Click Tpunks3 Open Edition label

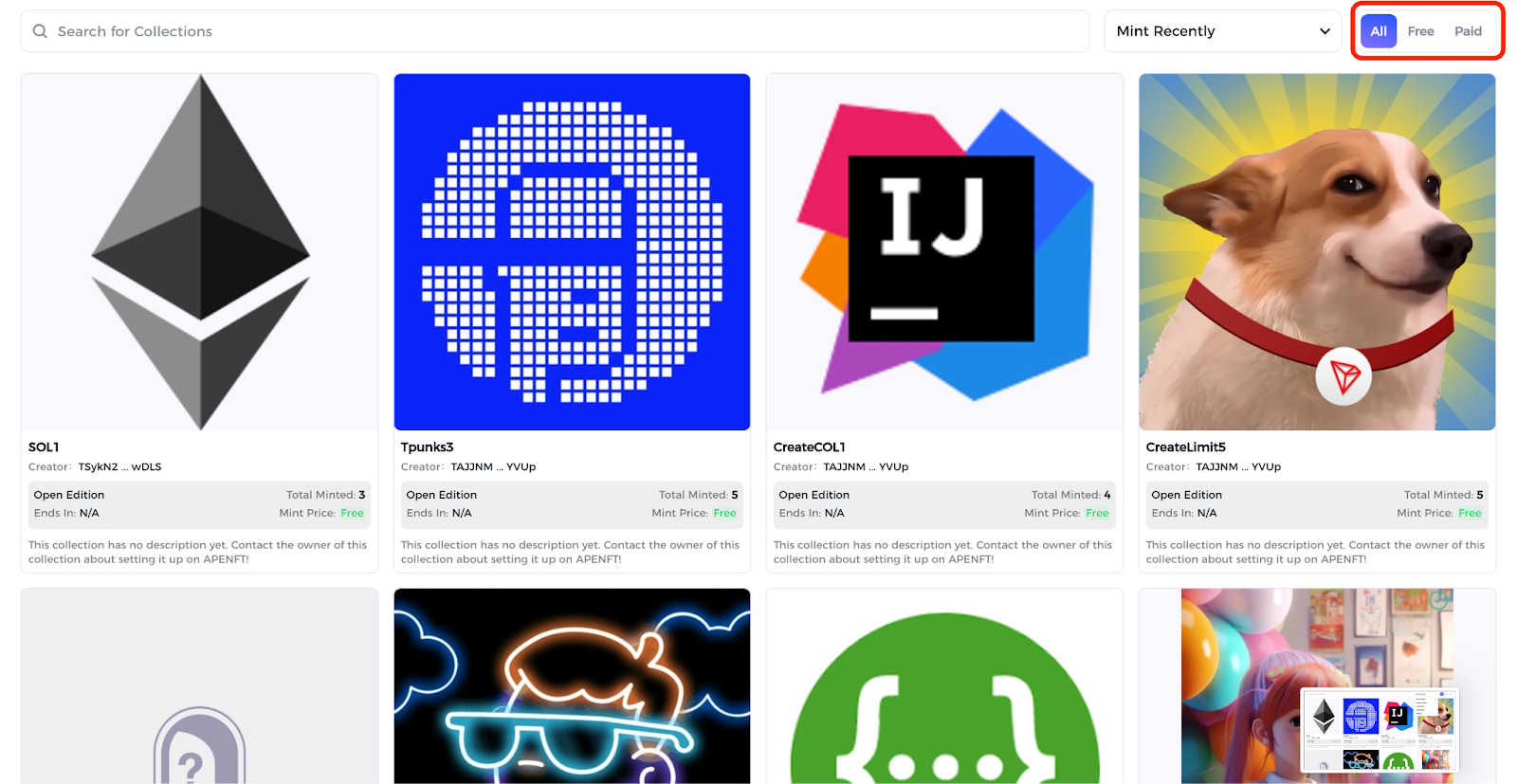442,495
